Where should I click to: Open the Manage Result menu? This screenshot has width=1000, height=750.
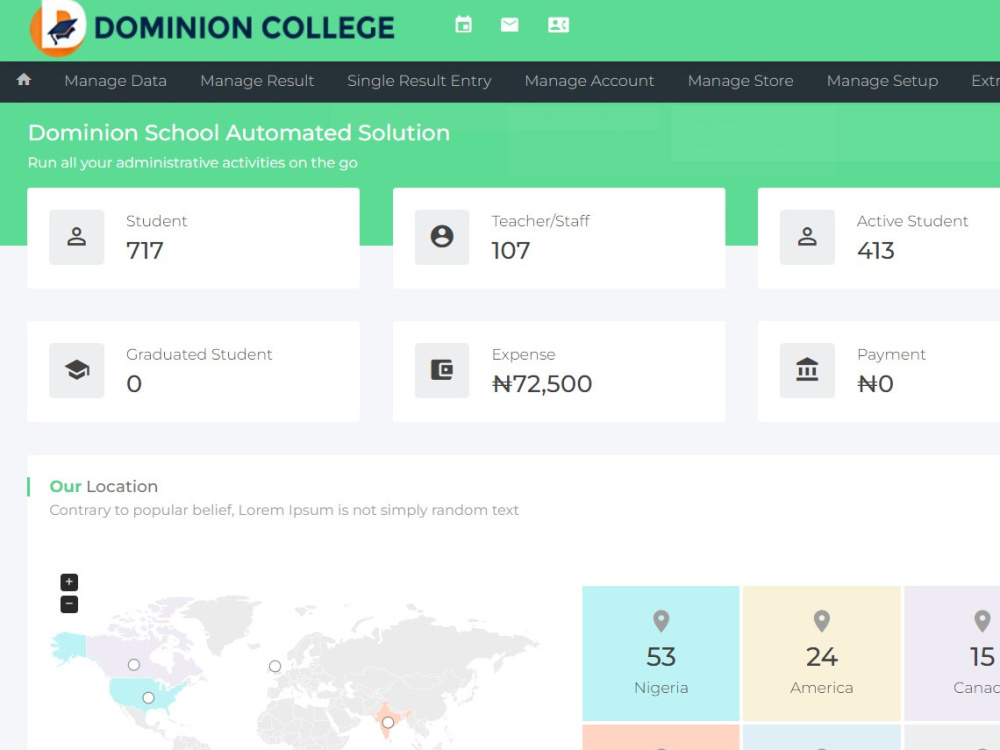(x=257, y=81)
